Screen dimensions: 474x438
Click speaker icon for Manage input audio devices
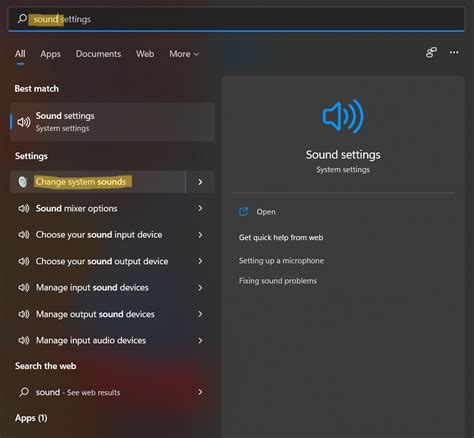24,340
